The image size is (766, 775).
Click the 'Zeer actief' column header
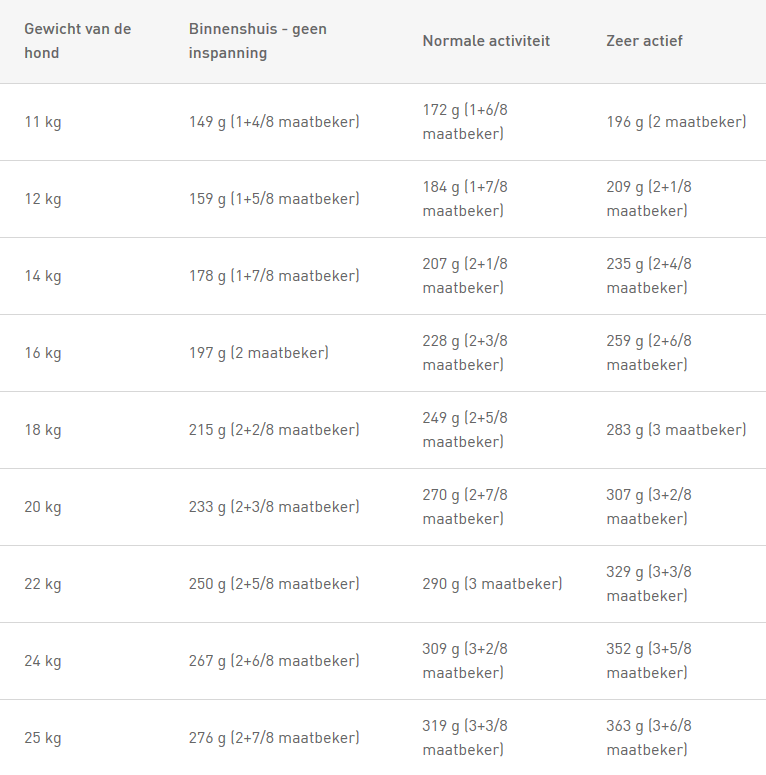click(644, 41)
